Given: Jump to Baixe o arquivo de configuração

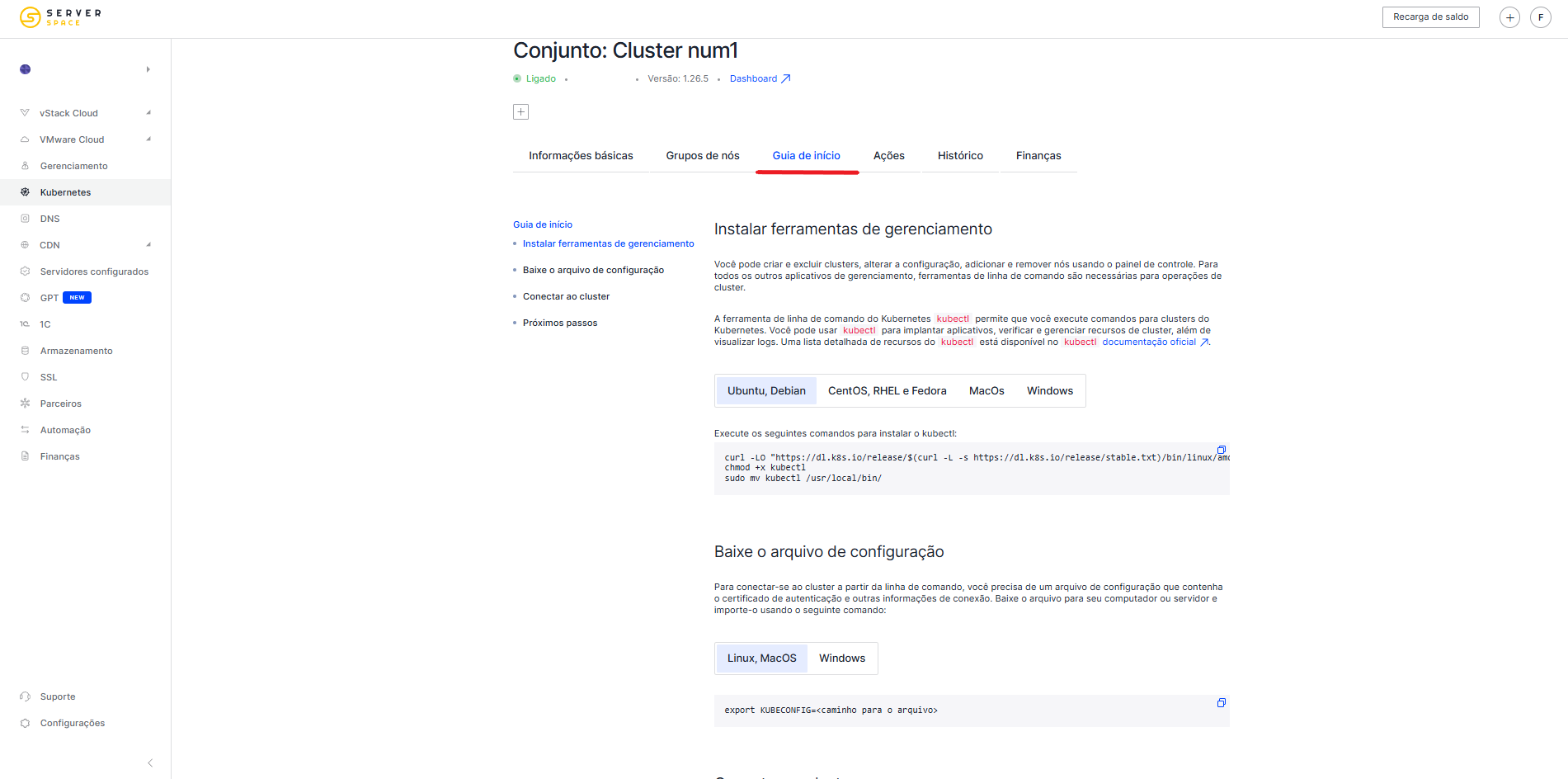Looking at the screenshot, I should 593,271.
